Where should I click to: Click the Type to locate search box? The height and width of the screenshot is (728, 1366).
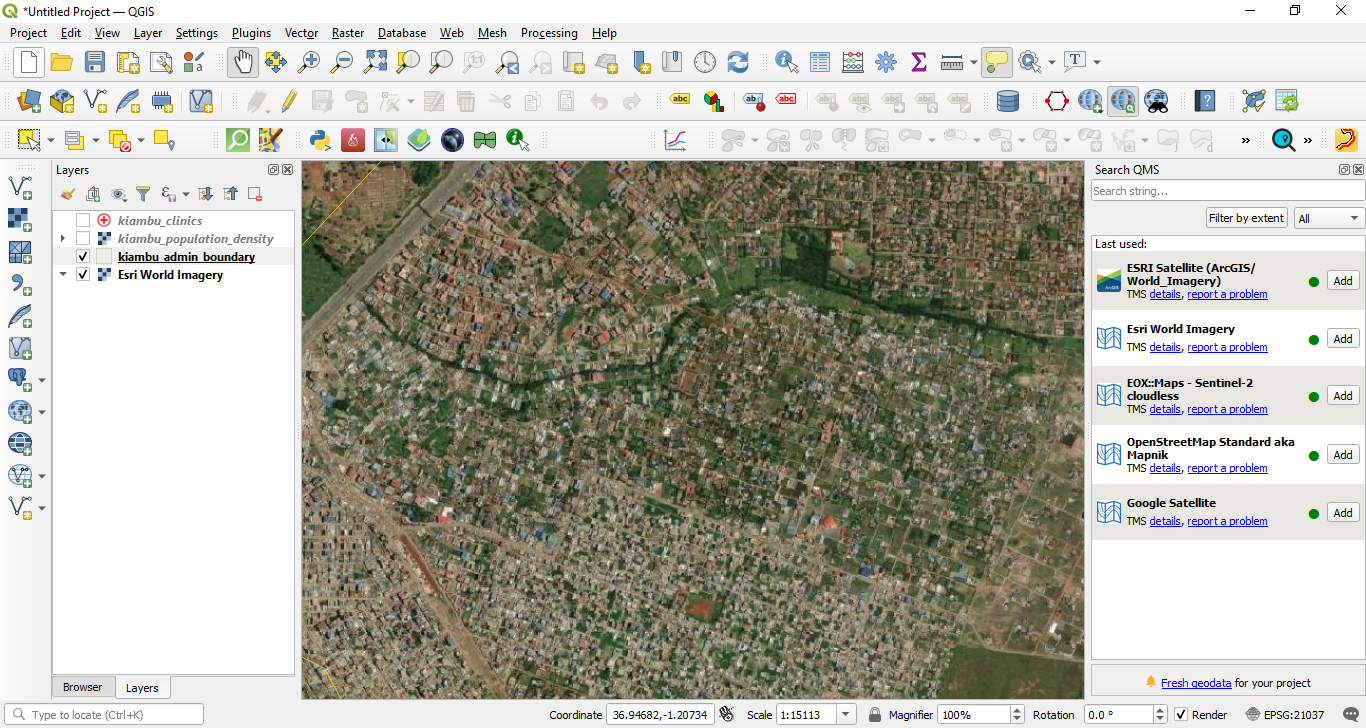point(104,715)
